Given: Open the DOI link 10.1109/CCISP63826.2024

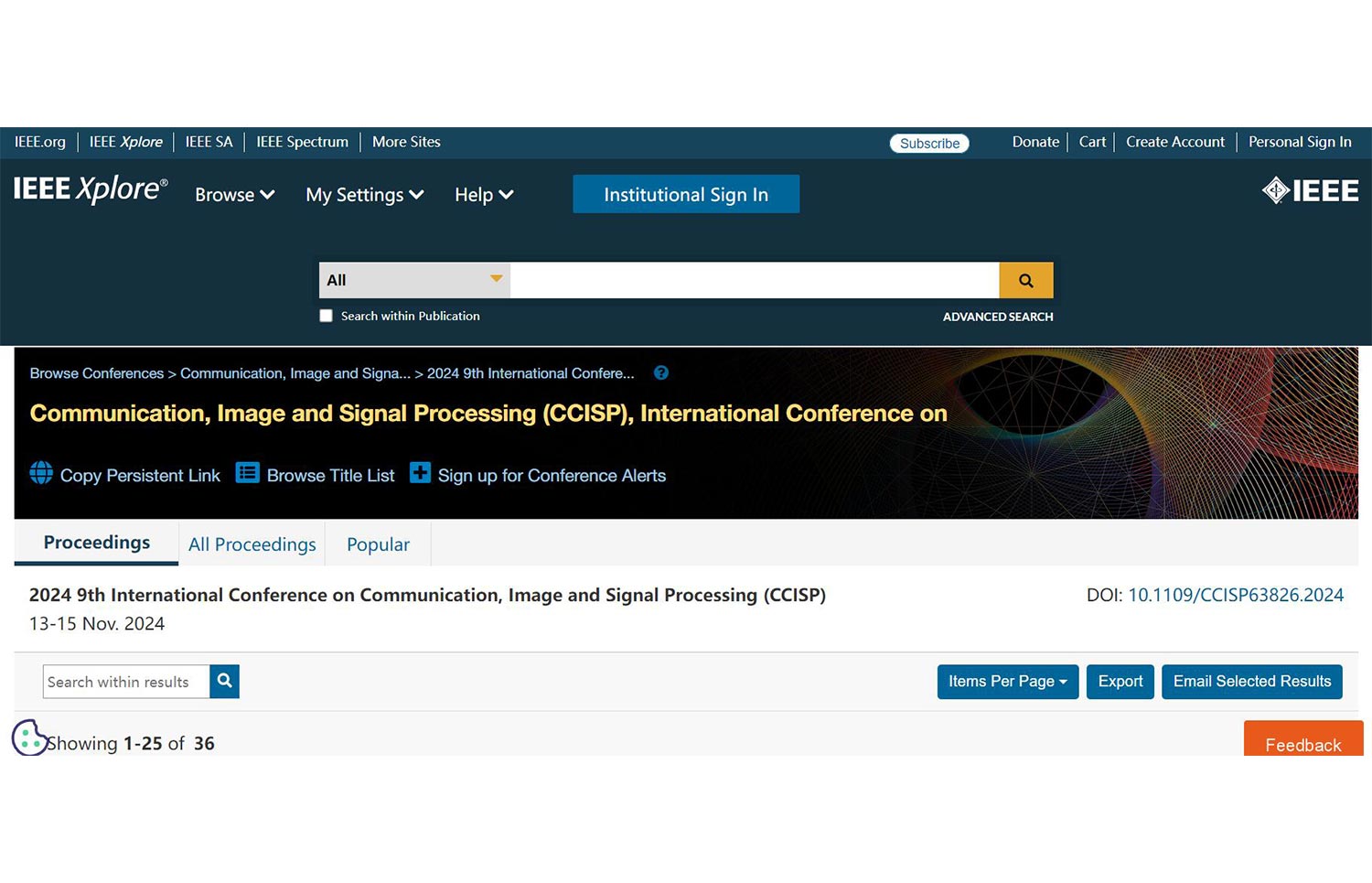Looking at the screenshot, I should point(1235,596).
